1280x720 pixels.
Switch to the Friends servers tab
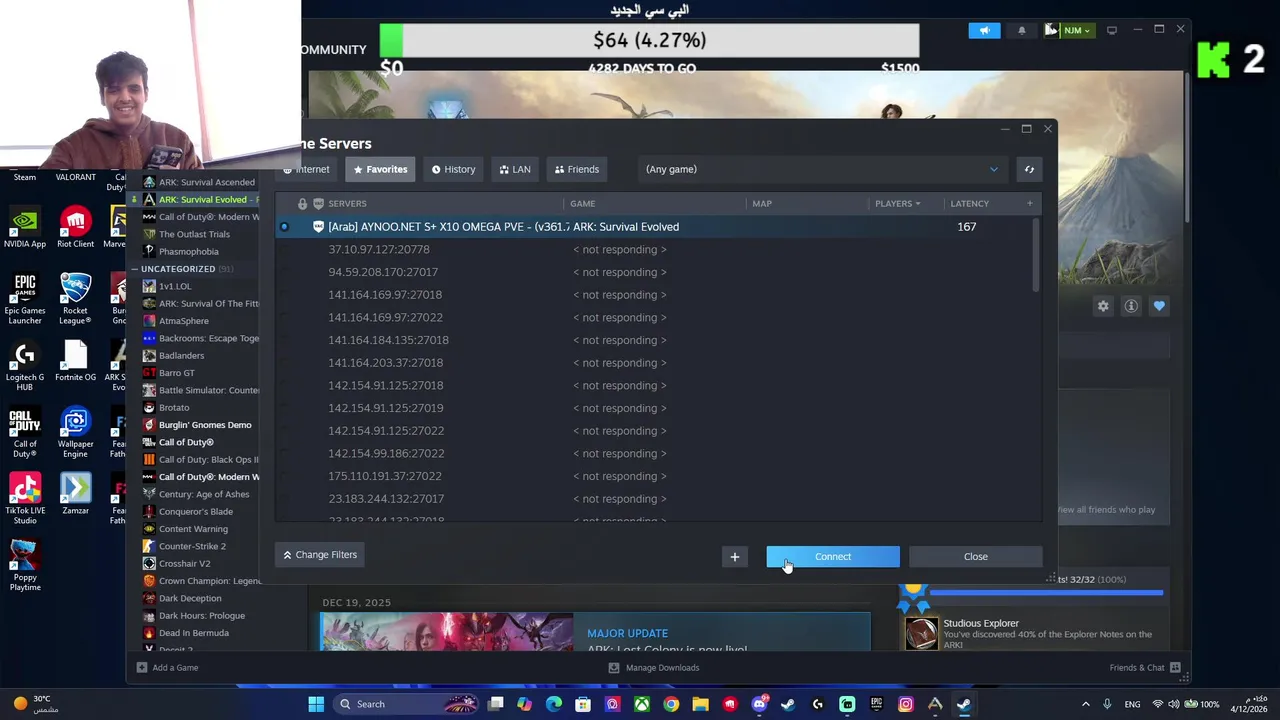pos(577,169)
